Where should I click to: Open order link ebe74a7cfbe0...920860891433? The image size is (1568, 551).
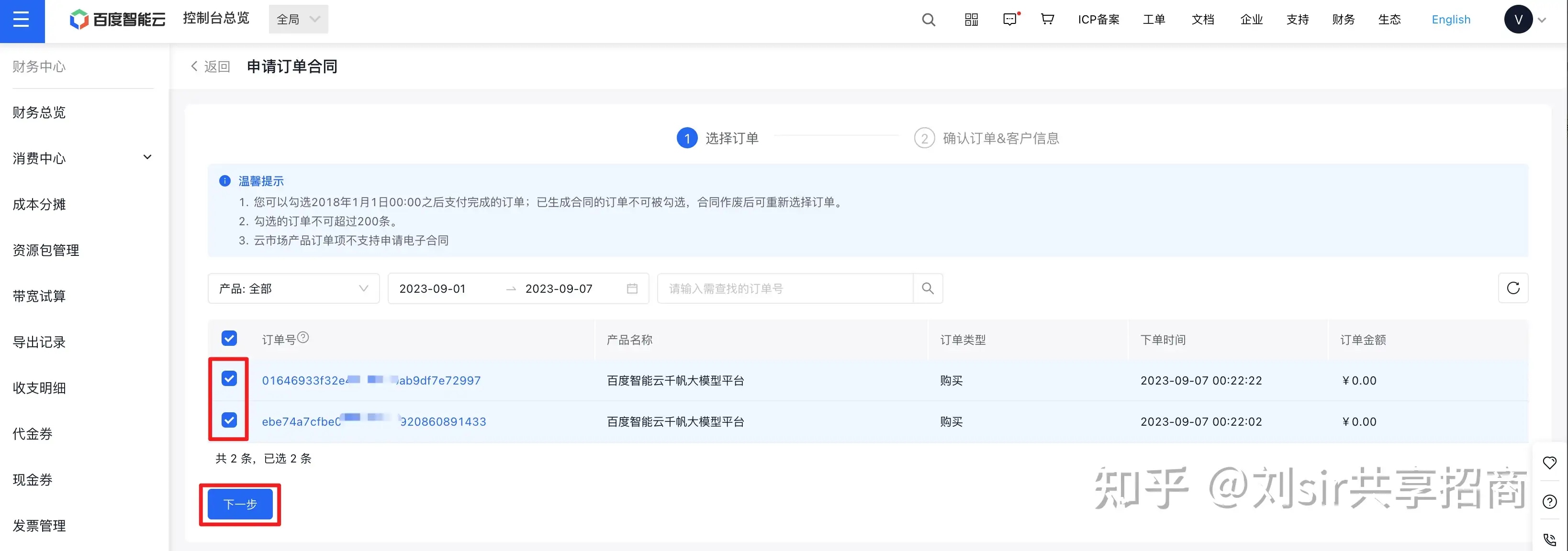coord(374,421)
